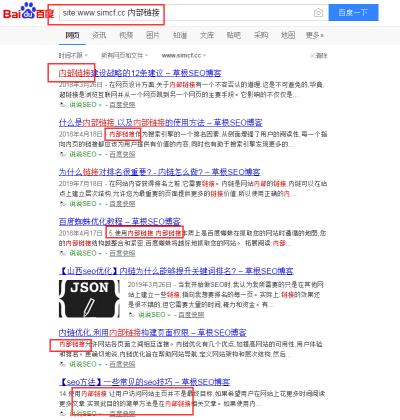Open 所有网页和文件 file type dropdown
This screenshot has width=400, height=420.
click(124, 55)
